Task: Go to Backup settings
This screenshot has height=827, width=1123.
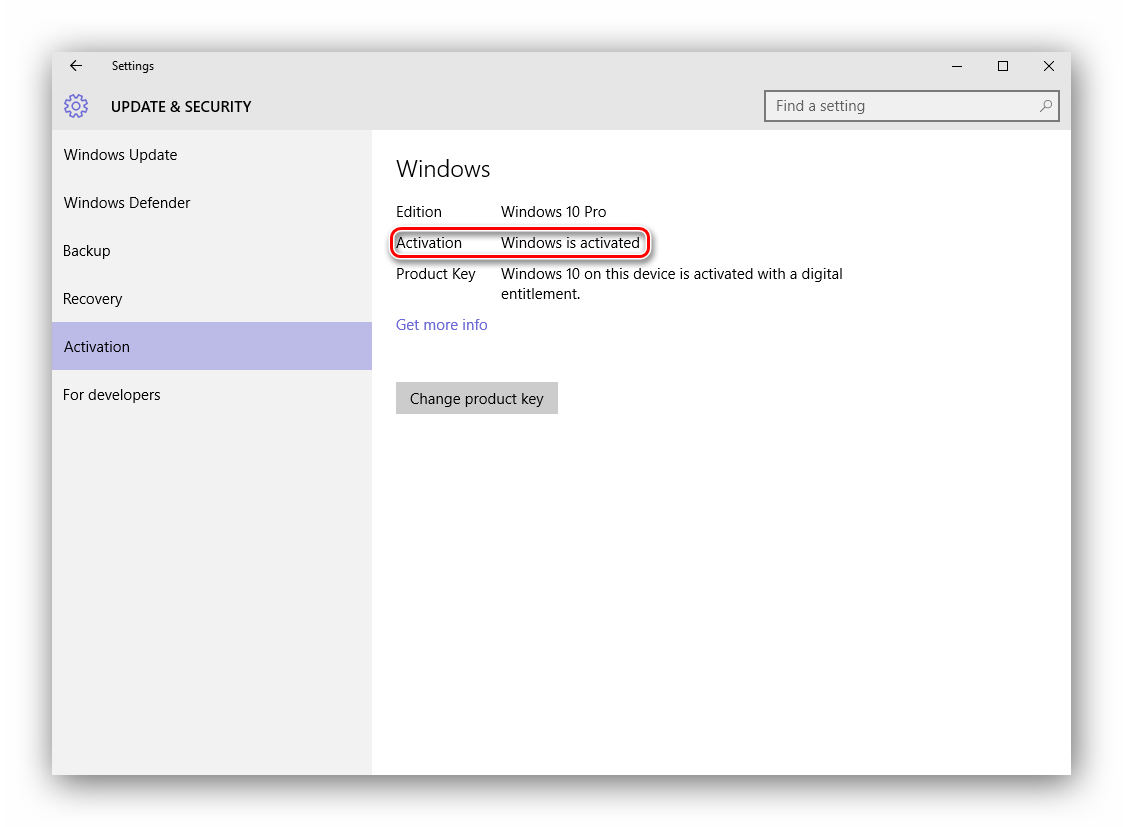Action: coord(212,251)
